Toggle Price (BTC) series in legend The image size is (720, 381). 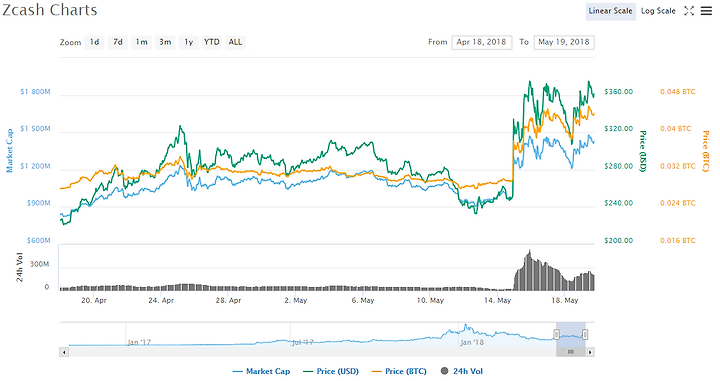[399, 371]
